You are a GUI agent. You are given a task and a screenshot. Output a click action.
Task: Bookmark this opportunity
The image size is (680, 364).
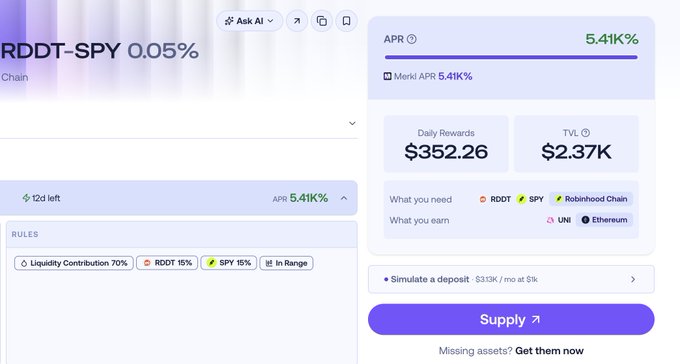pyautogui.click(x=347, y=21)
